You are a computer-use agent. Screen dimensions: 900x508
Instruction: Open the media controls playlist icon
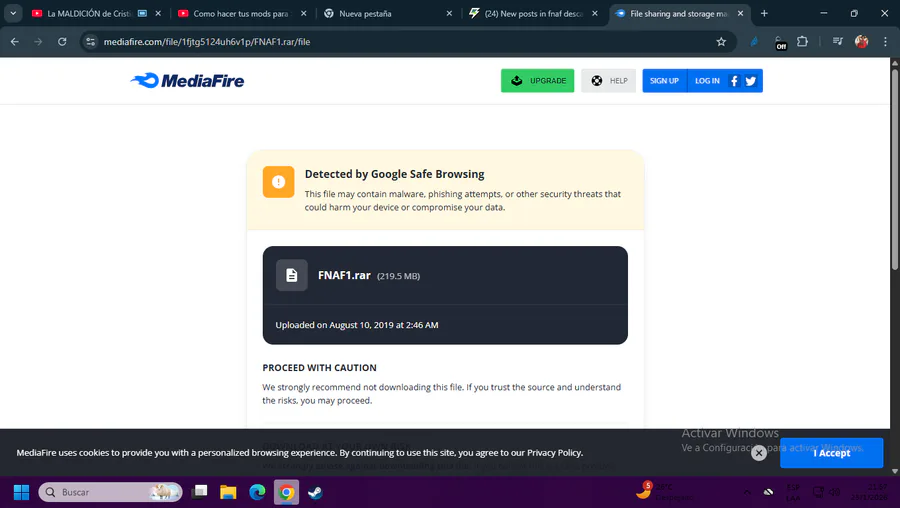pos(837,41)
